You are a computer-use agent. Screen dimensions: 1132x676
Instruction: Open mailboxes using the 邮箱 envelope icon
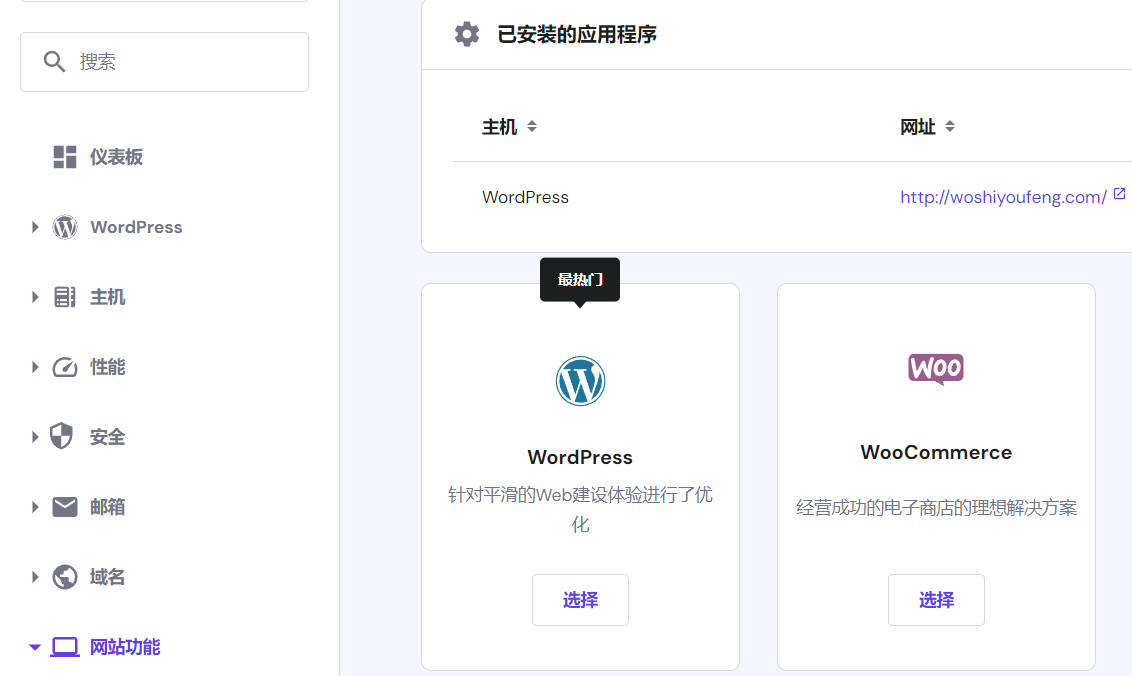pyautogui.click(x=64, y=507)
